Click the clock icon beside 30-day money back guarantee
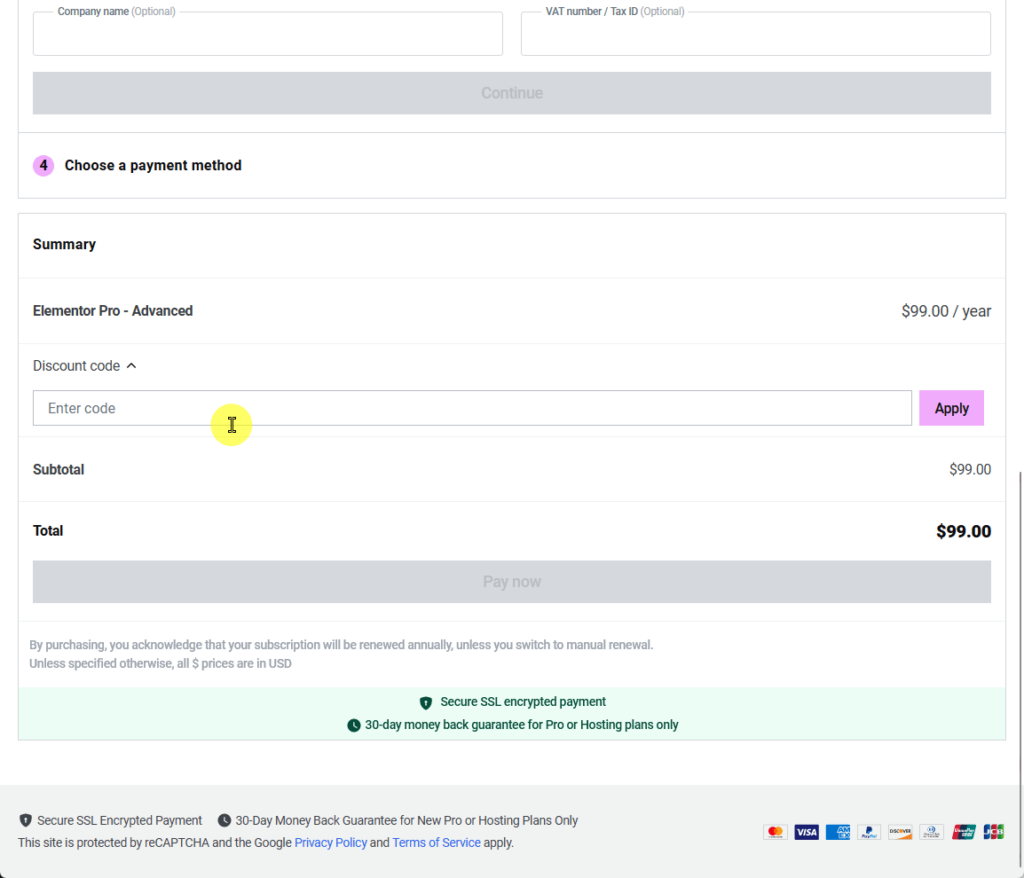Viewport: 1024px width, 878px height. click(353, 725)
